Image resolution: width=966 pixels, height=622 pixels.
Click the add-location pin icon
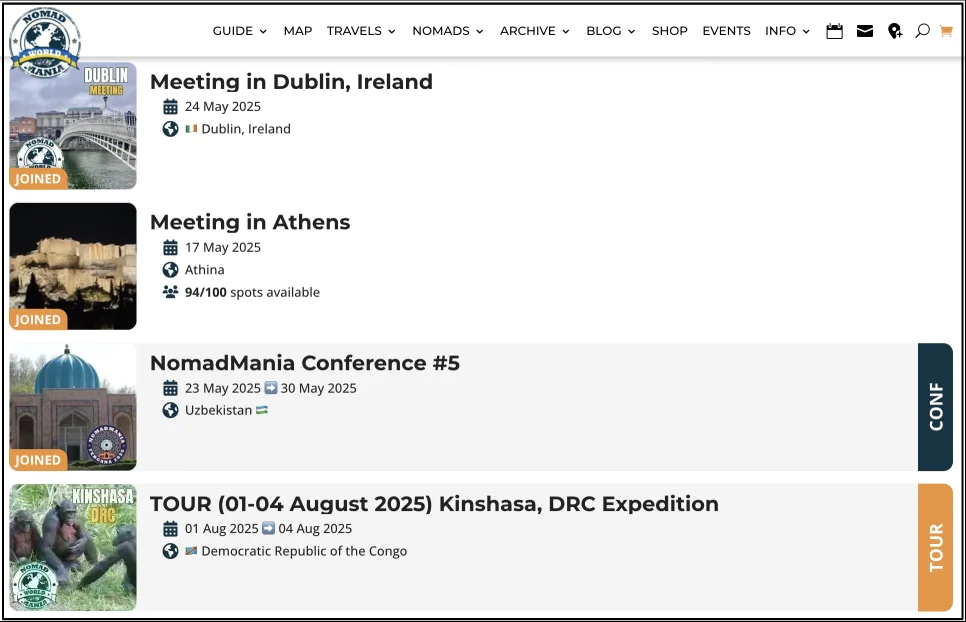895,31
